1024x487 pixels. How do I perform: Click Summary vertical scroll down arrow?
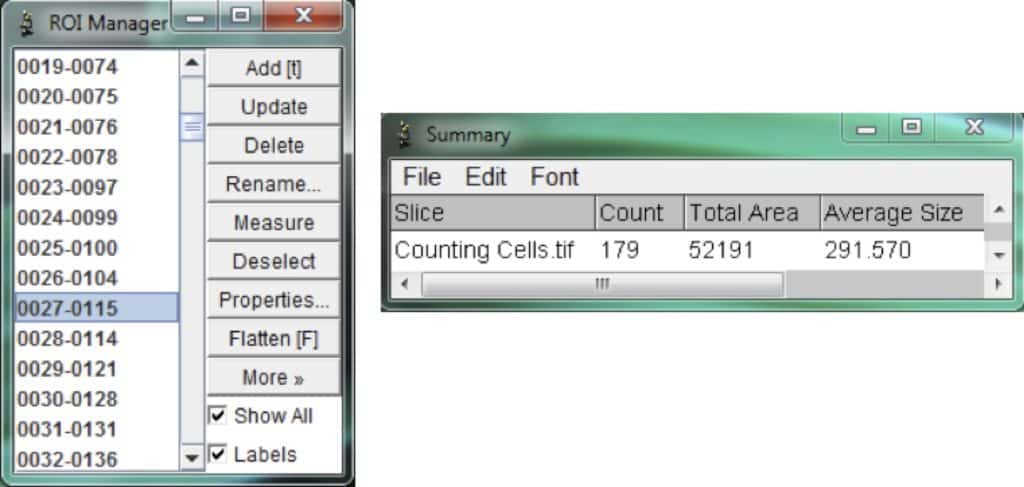pos(999,255)
